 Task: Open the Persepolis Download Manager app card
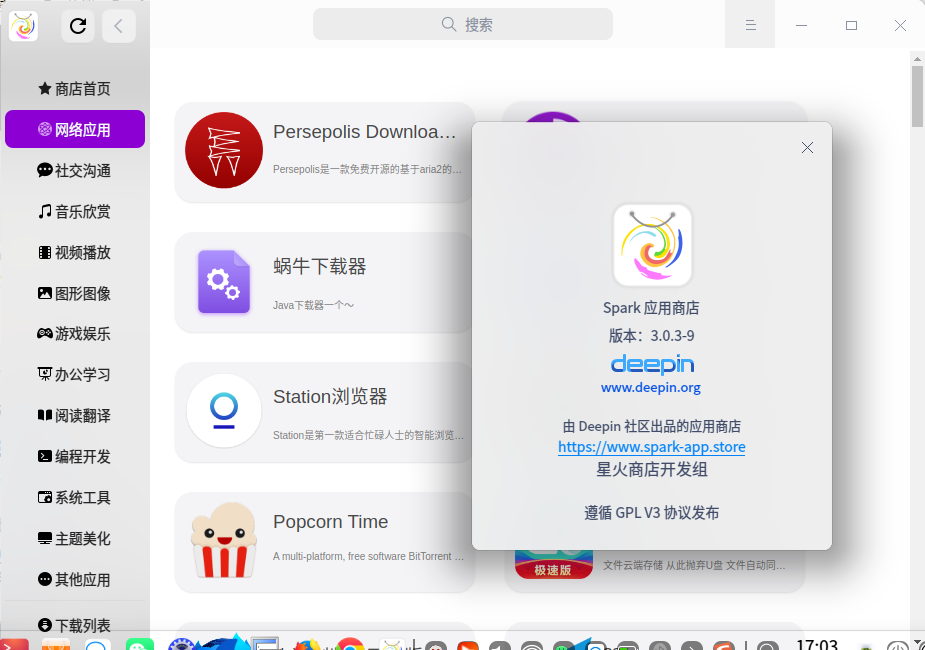click(x=324, y=152)
